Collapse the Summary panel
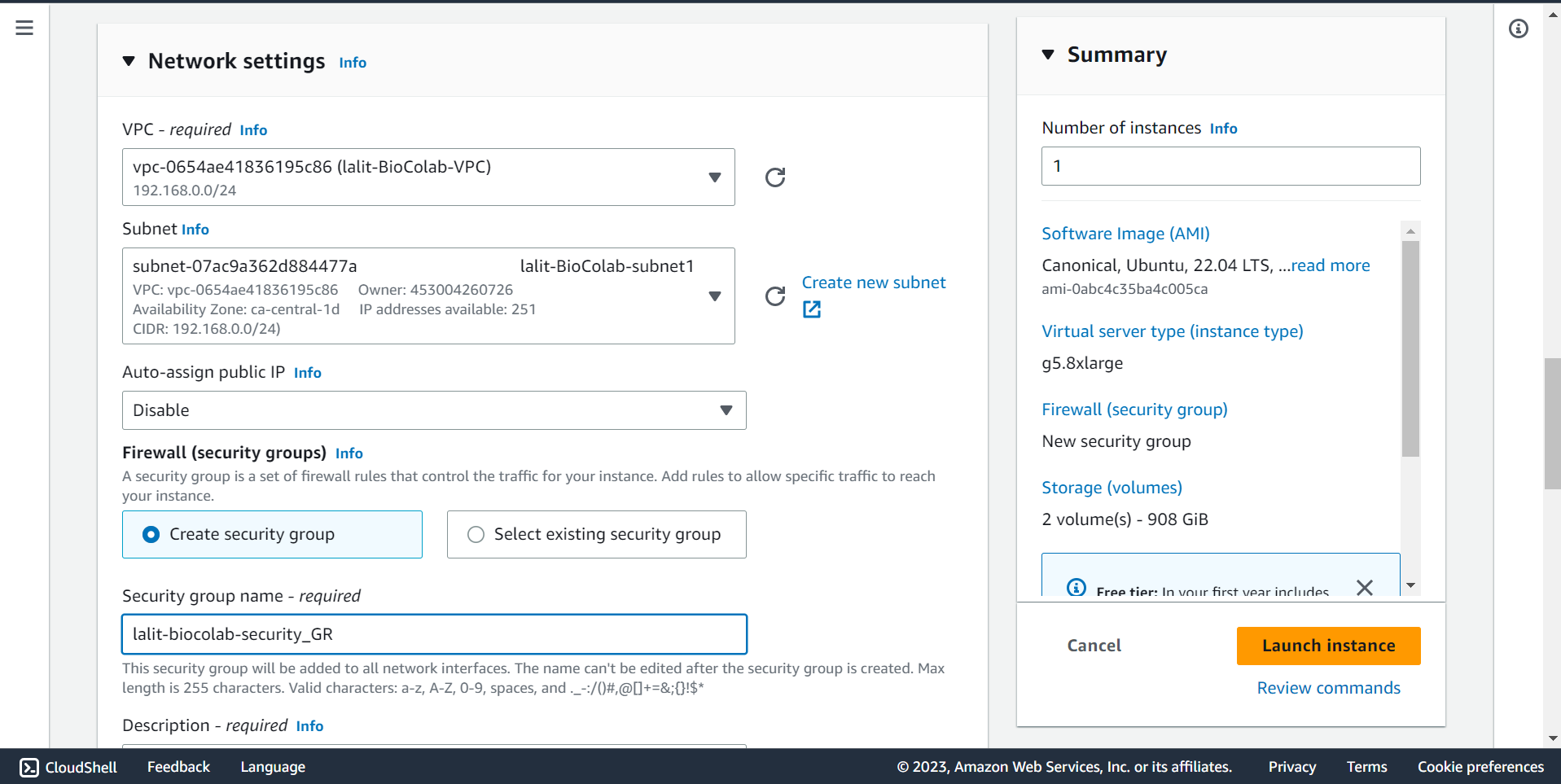1561x784 pixels. point(1048,55)
